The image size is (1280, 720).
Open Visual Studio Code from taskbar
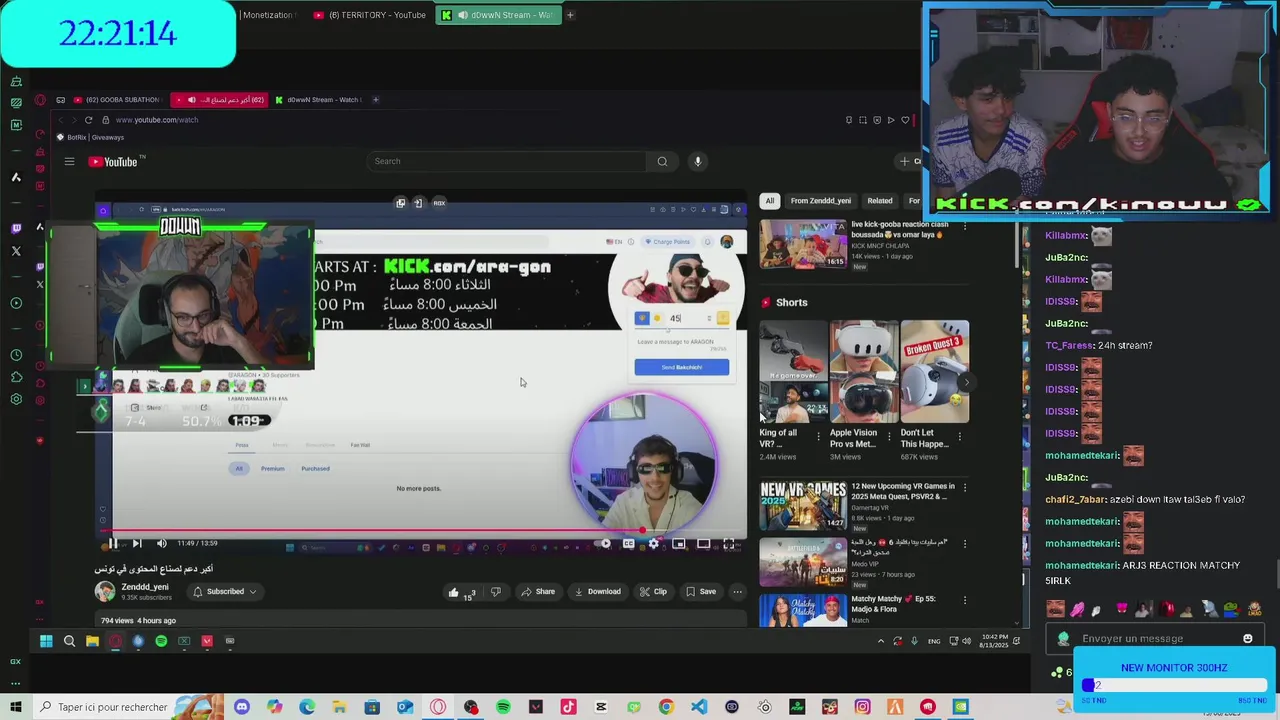[x=699, y=707]
